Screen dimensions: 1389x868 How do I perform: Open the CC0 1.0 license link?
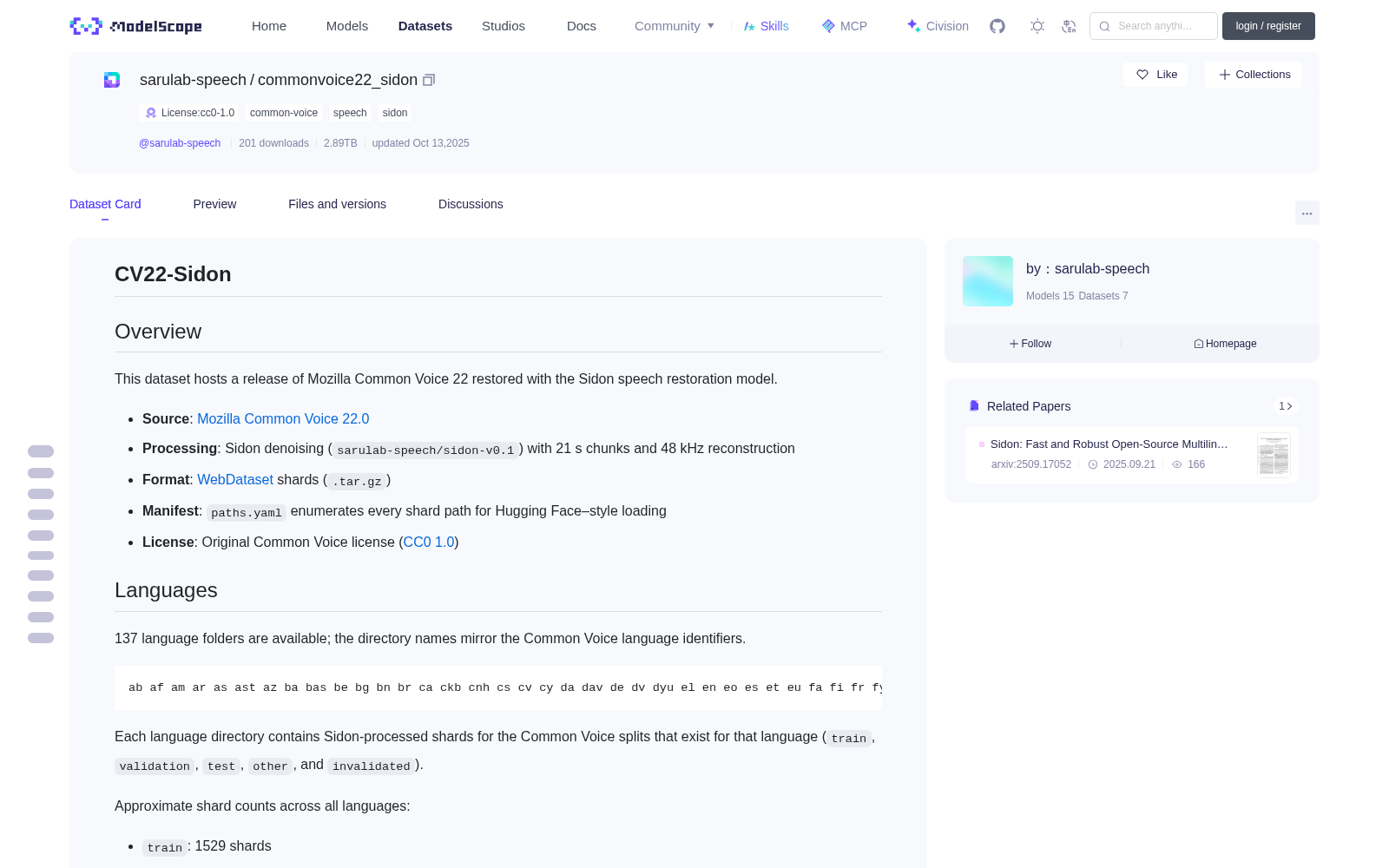click(x=429, y=542)
